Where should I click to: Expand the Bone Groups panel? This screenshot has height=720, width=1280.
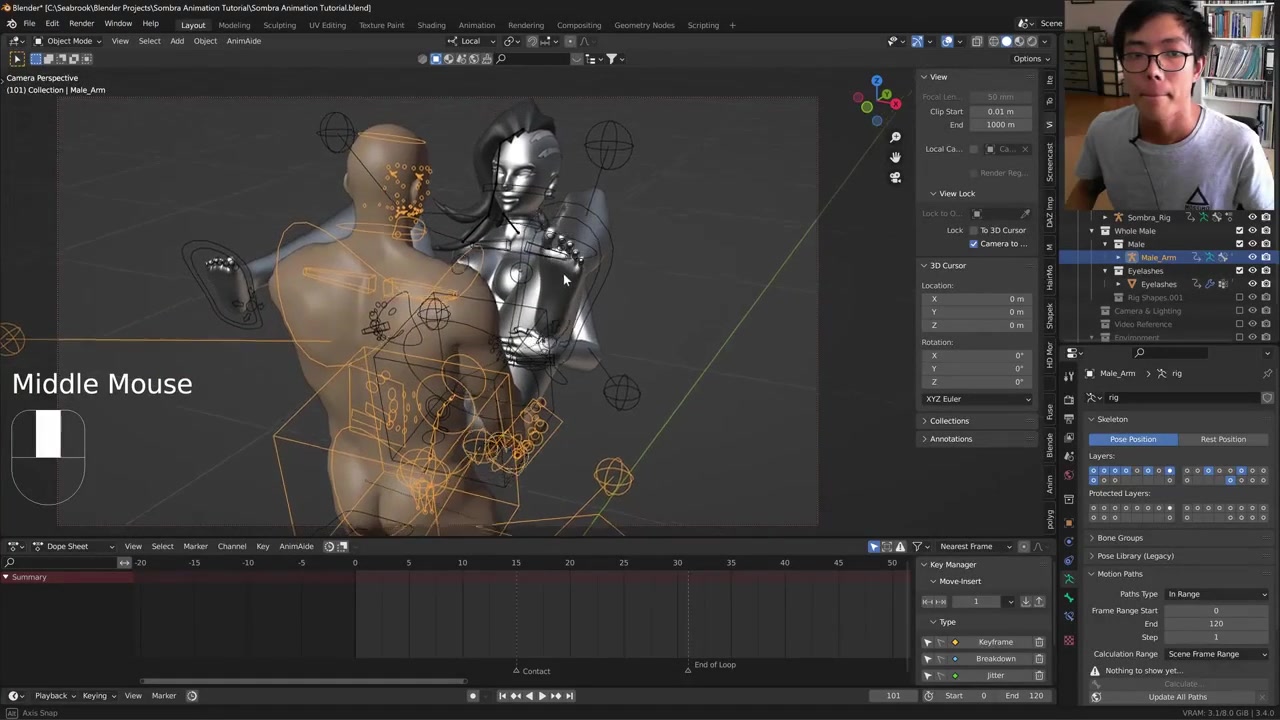pyautogui.click(x=1119, y=538)
